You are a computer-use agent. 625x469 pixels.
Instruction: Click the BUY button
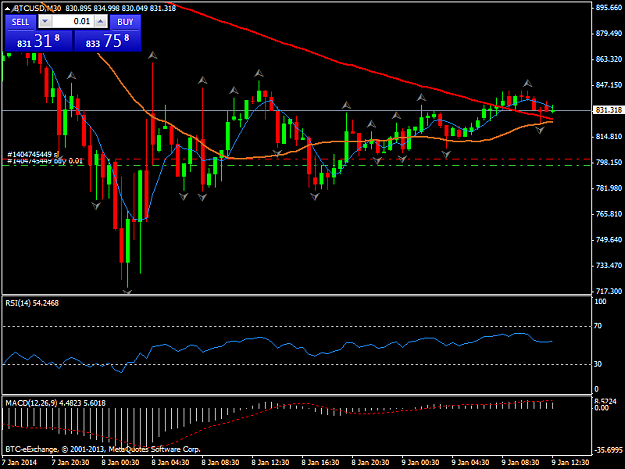(x=125, y=22)
